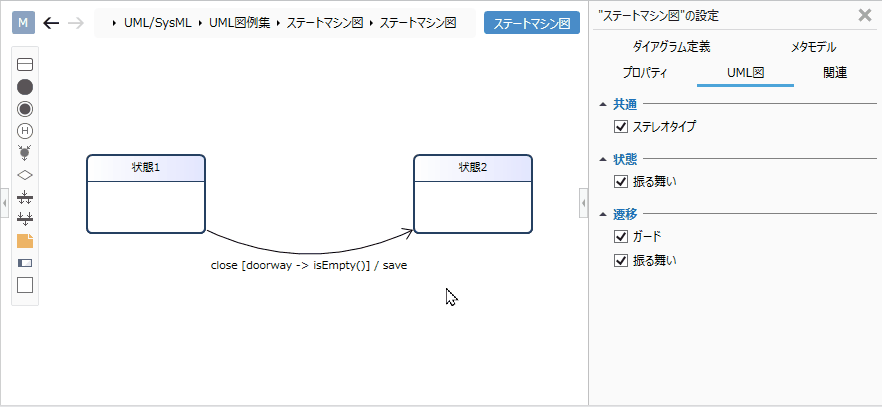
Task: Disable the ガード checkbox
Action: tap(621, 237)
